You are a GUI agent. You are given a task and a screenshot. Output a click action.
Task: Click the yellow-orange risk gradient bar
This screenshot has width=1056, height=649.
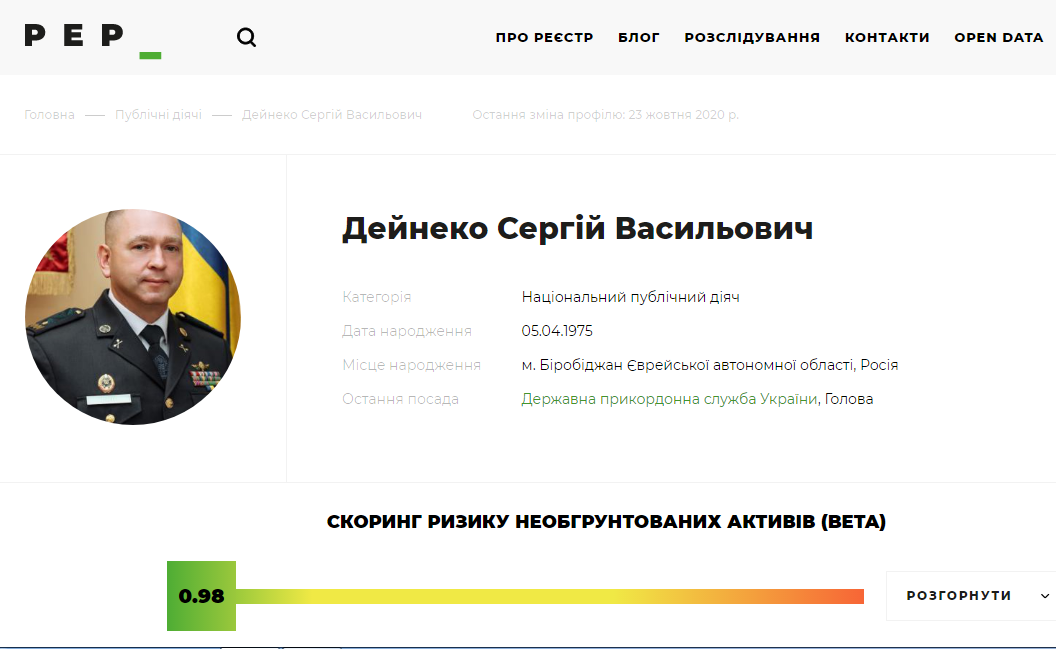click(549, 596)
